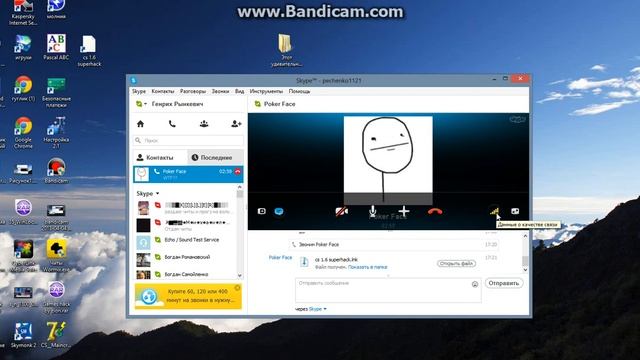640x360 pixels.
Task: Switch to the Последние tab
Action: click(x=216, y=157)
